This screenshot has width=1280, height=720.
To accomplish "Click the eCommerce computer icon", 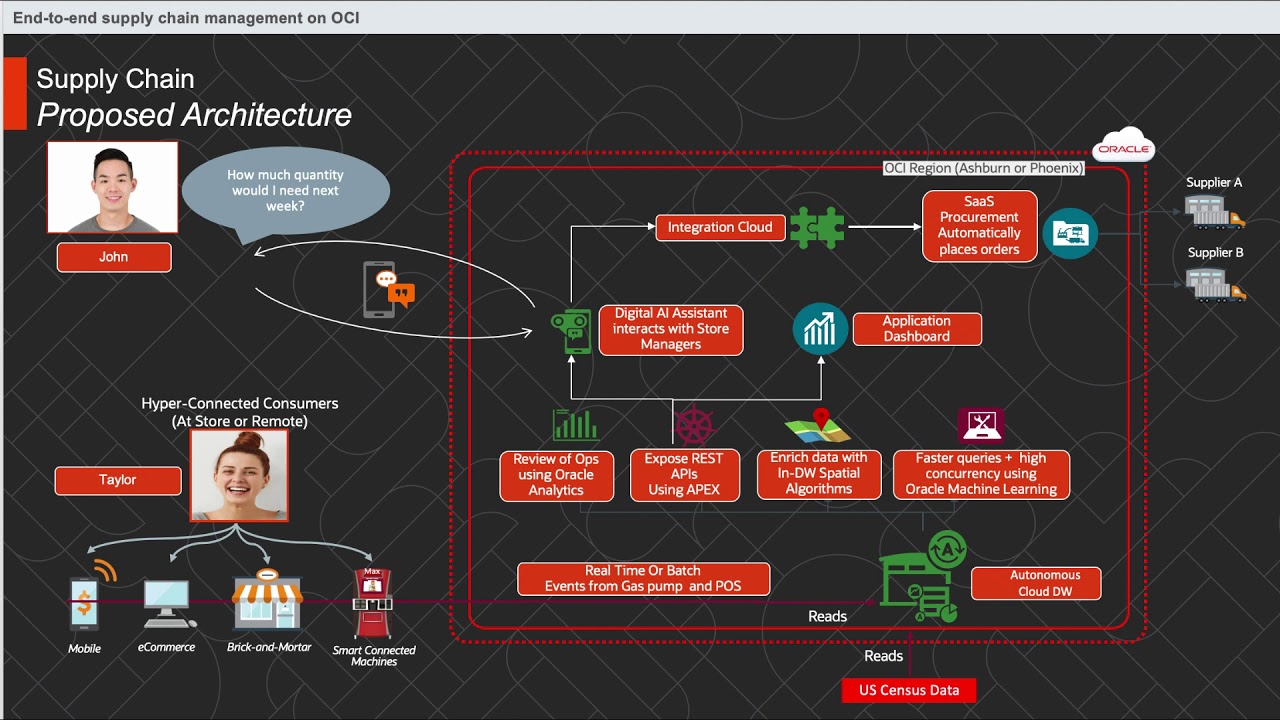I will pyautogui.click(x=168, y=604).
